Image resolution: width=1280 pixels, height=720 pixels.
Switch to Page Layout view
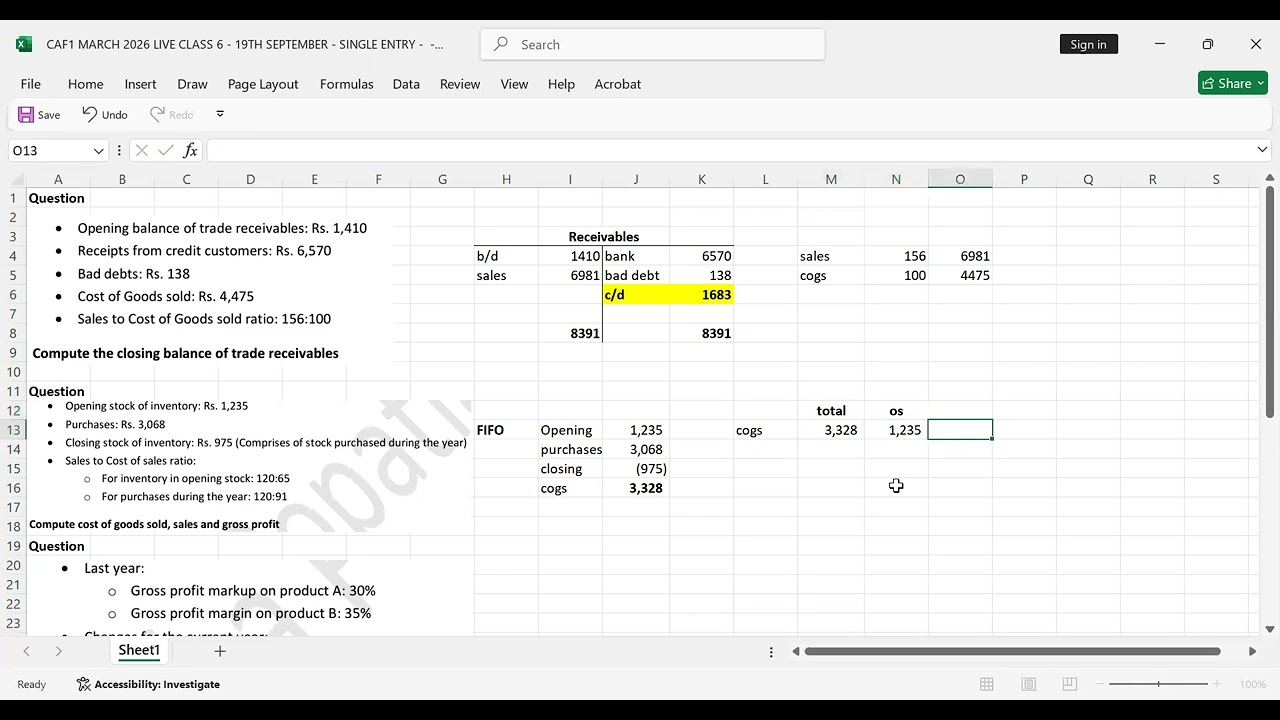(1028, 684)
